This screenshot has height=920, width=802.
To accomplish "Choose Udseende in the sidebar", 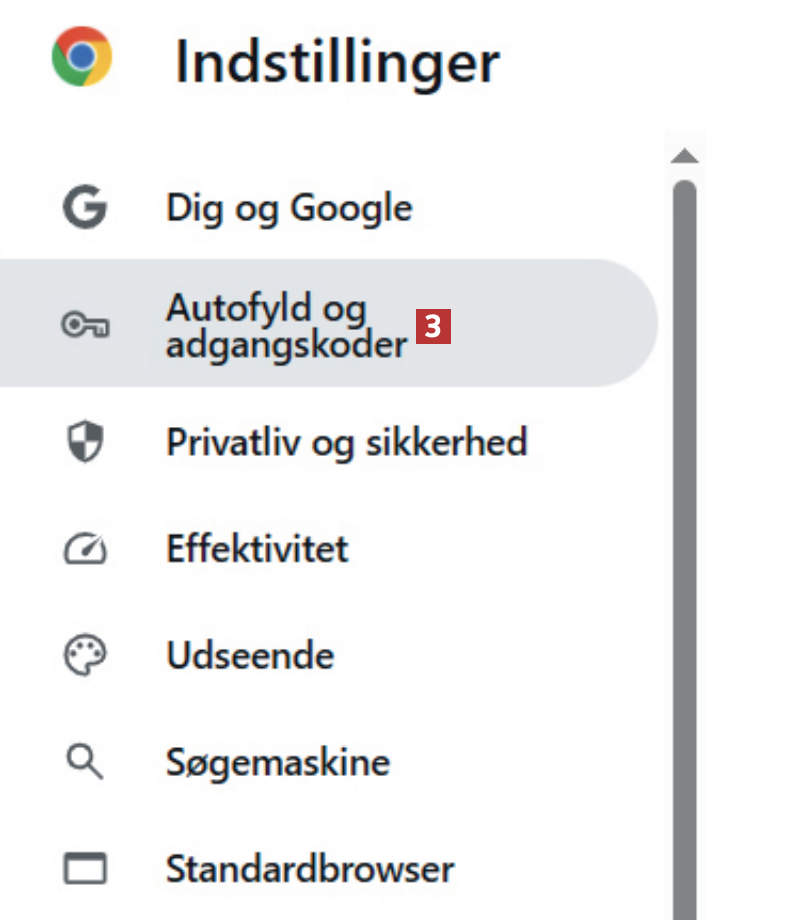I will [250, 656].
